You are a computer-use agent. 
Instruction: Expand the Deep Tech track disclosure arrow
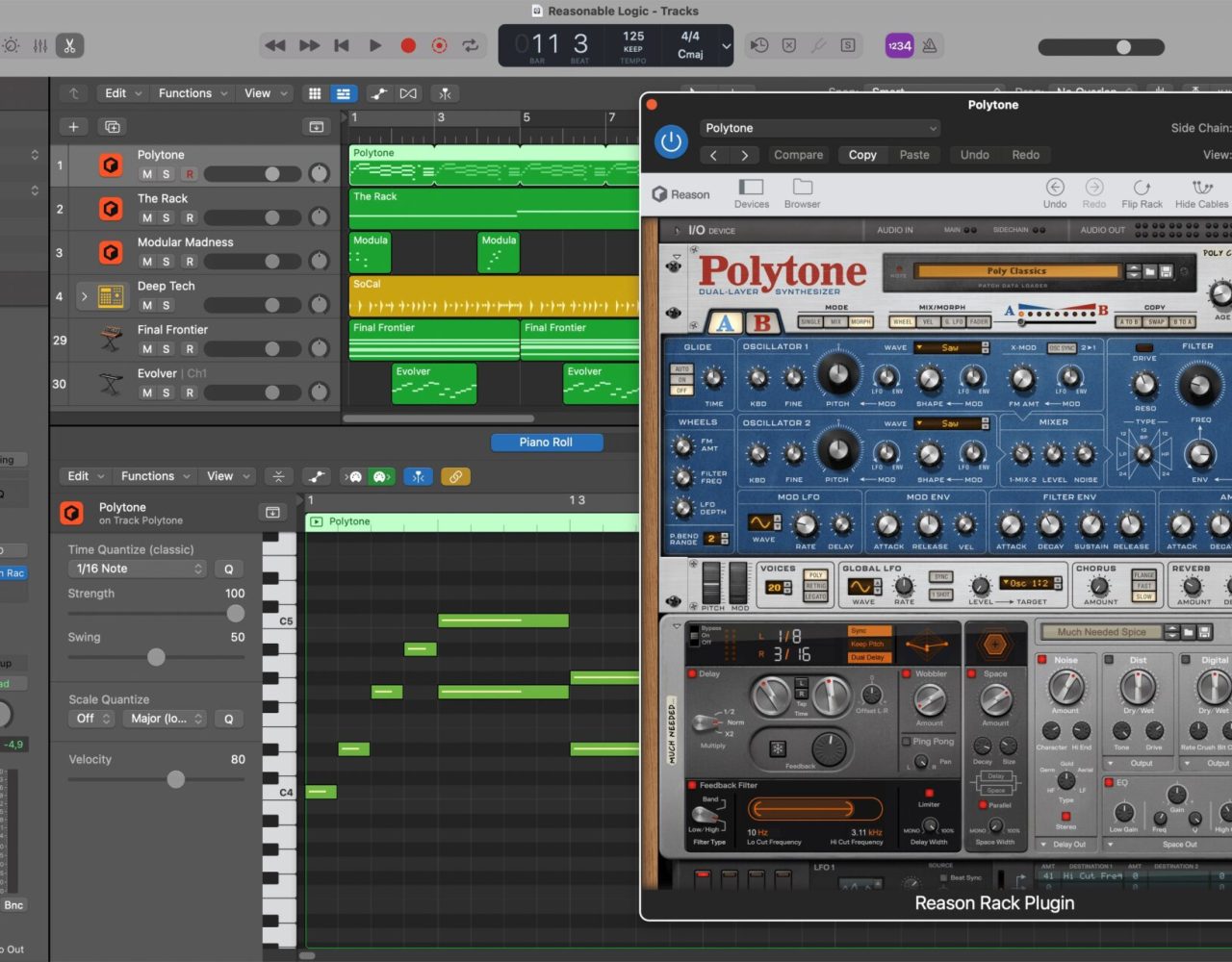tap(84, 296)
